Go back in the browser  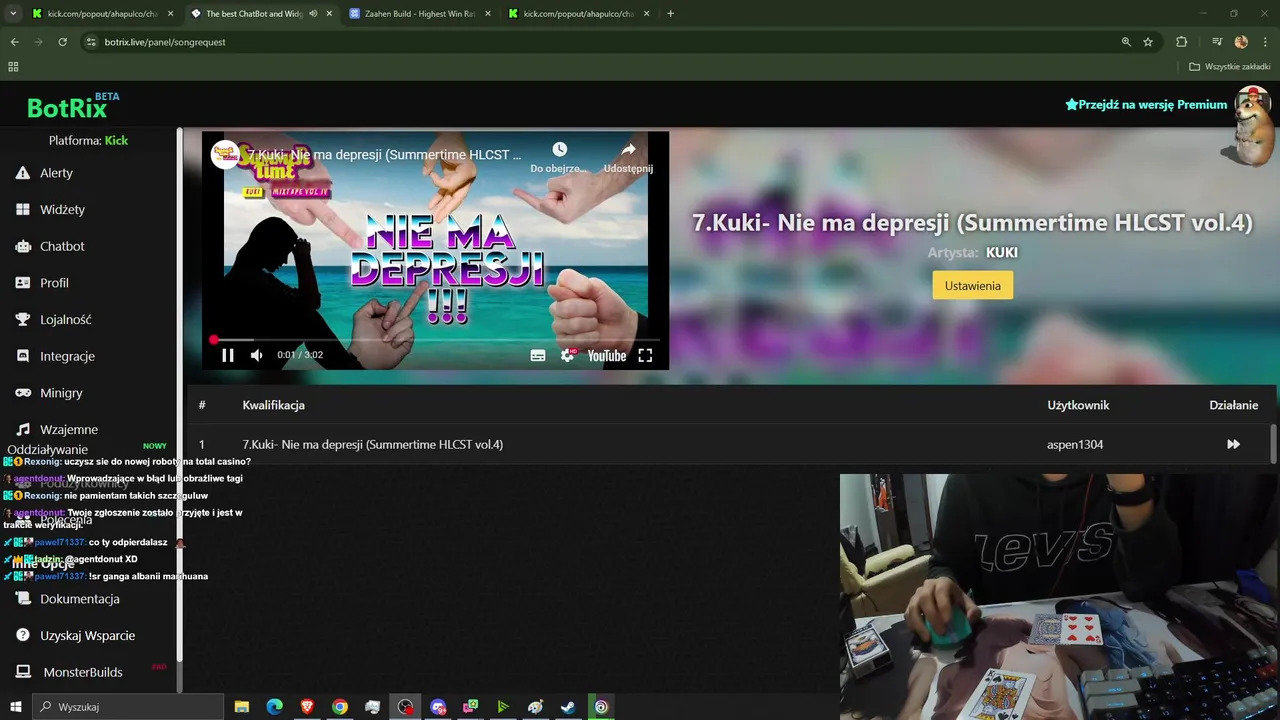[x=14, y=42]
